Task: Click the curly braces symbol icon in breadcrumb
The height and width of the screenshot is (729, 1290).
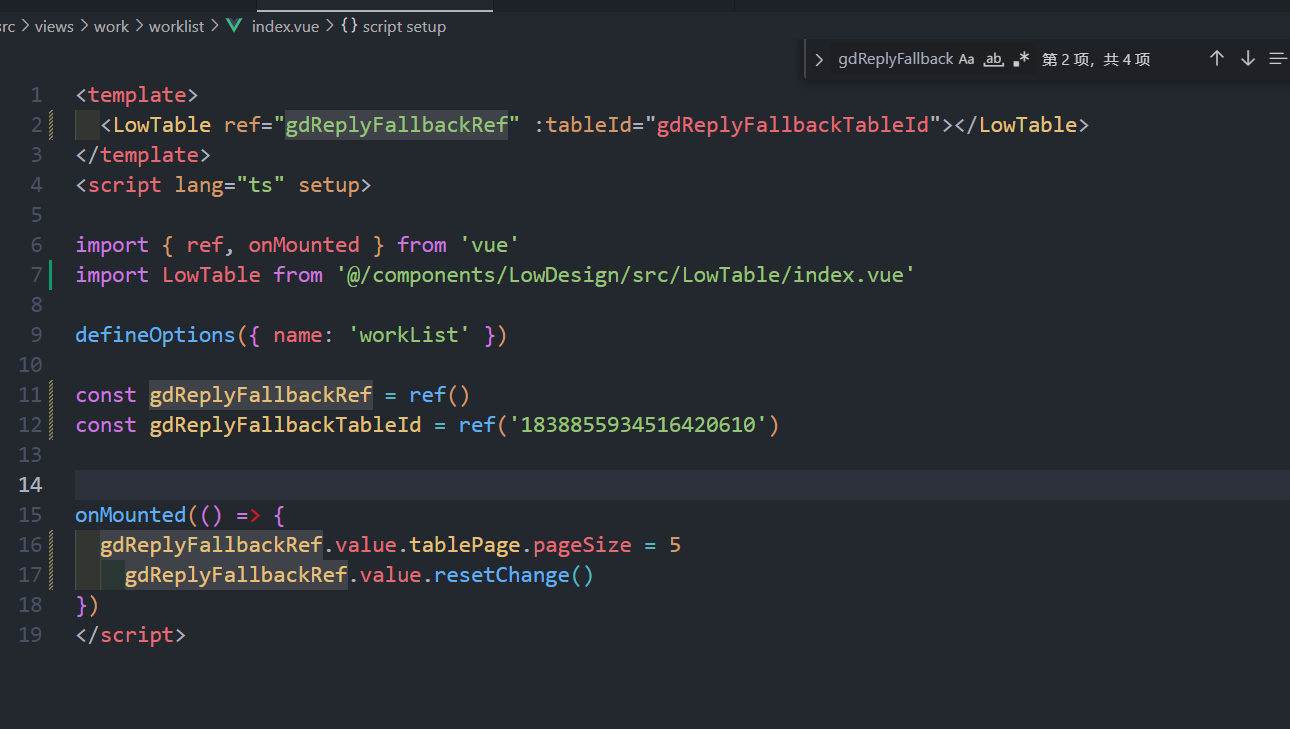Action: point(349,27)
